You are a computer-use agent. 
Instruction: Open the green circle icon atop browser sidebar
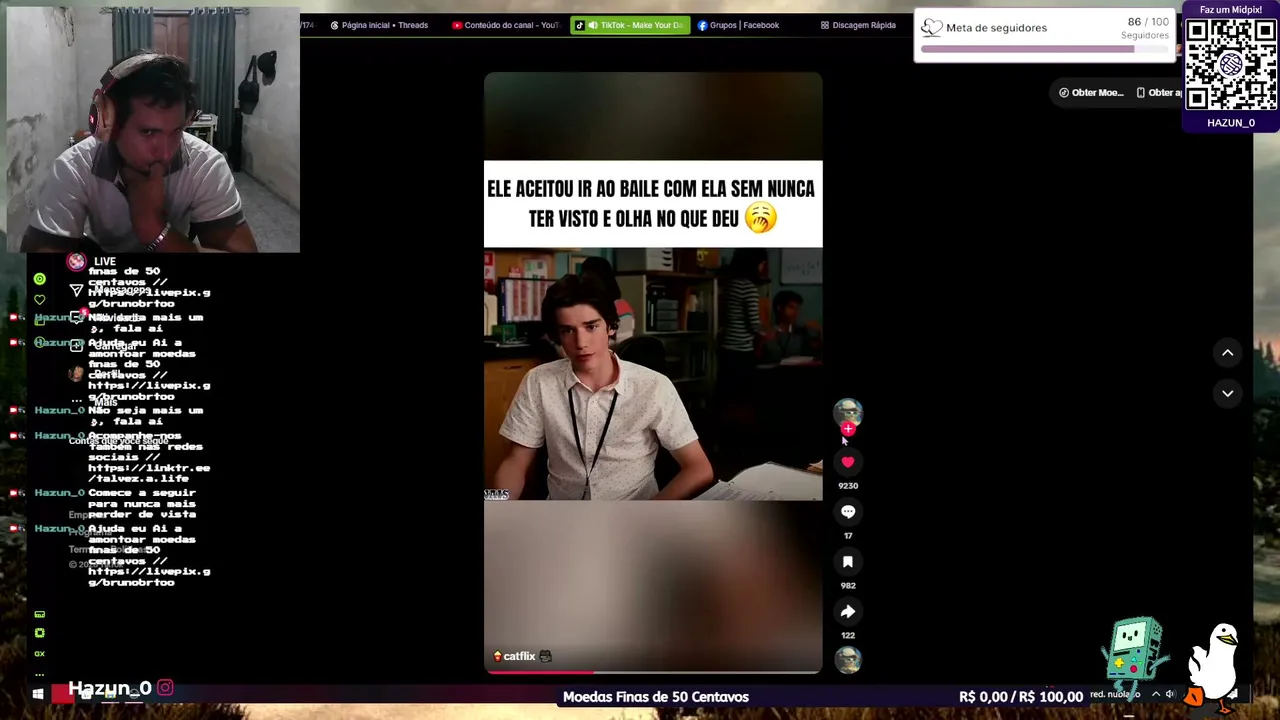coord(39,279)
